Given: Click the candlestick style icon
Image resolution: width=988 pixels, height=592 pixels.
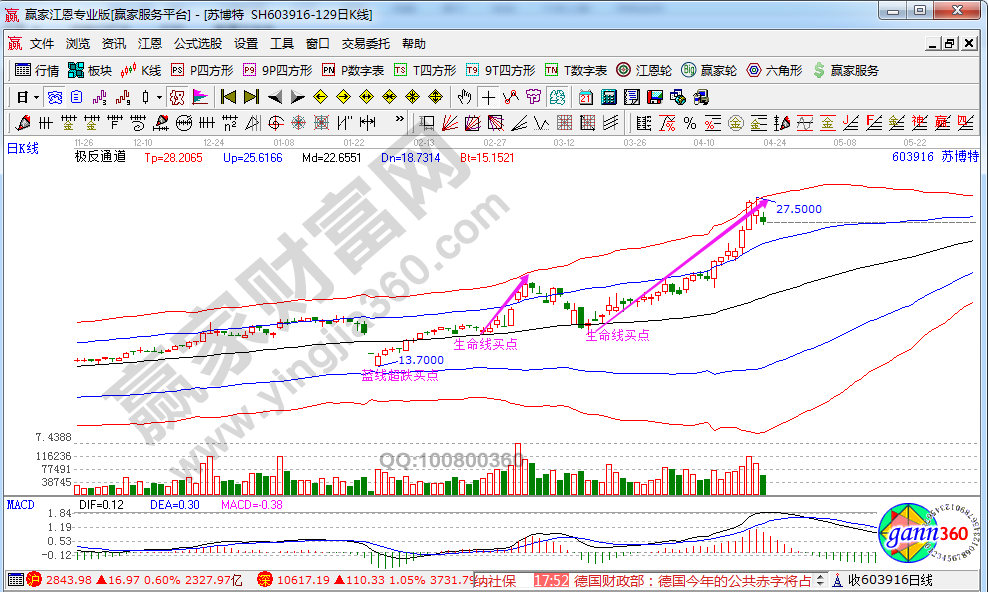Looking at the screenshot, I should 146,98.
